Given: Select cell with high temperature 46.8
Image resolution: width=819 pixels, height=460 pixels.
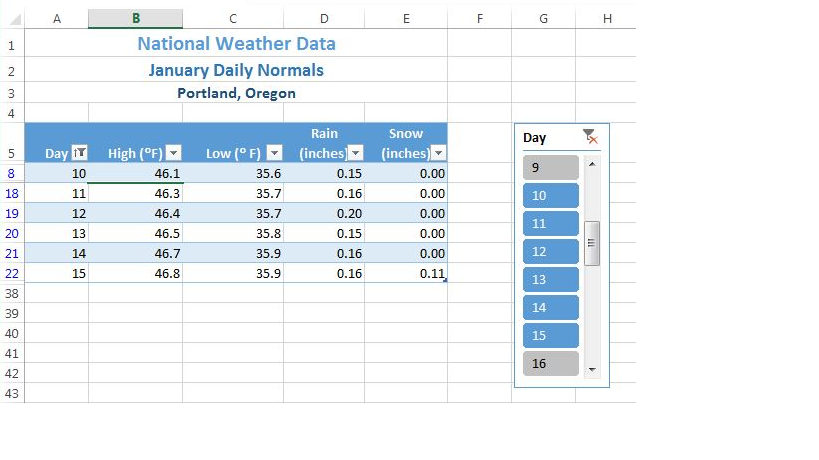Looking at the screenshot, I should click(x=136, y=273).
